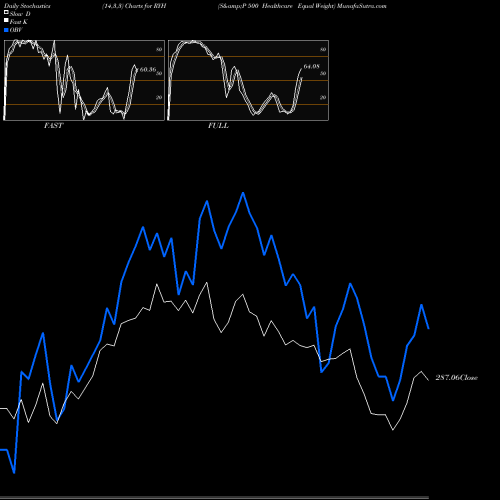Click the 'Fast K' legend label
Screen dimensions: 500x500
point(19,22)
